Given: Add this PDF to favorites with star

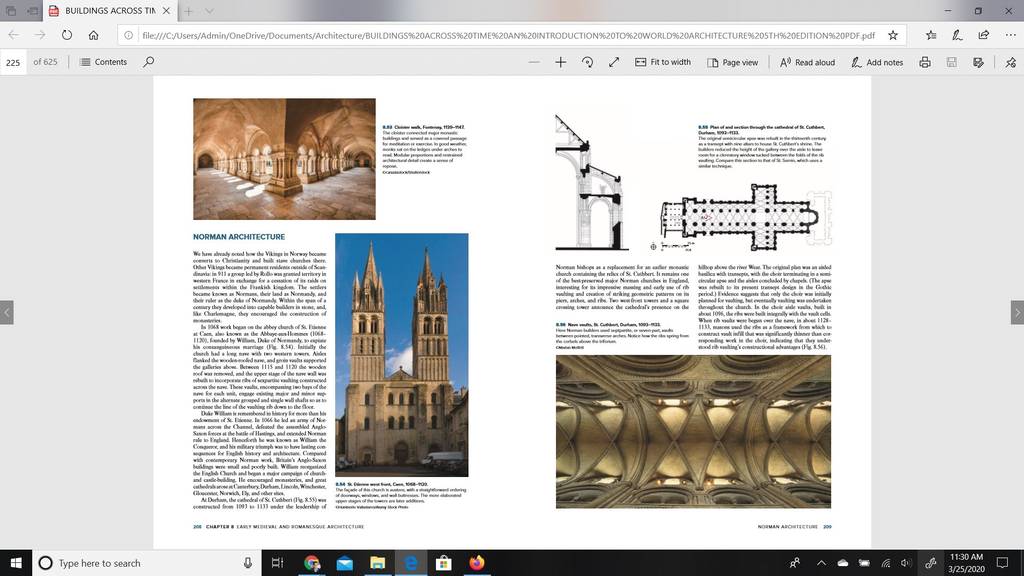Looking at the screenshot, I should tap(893, 35).
